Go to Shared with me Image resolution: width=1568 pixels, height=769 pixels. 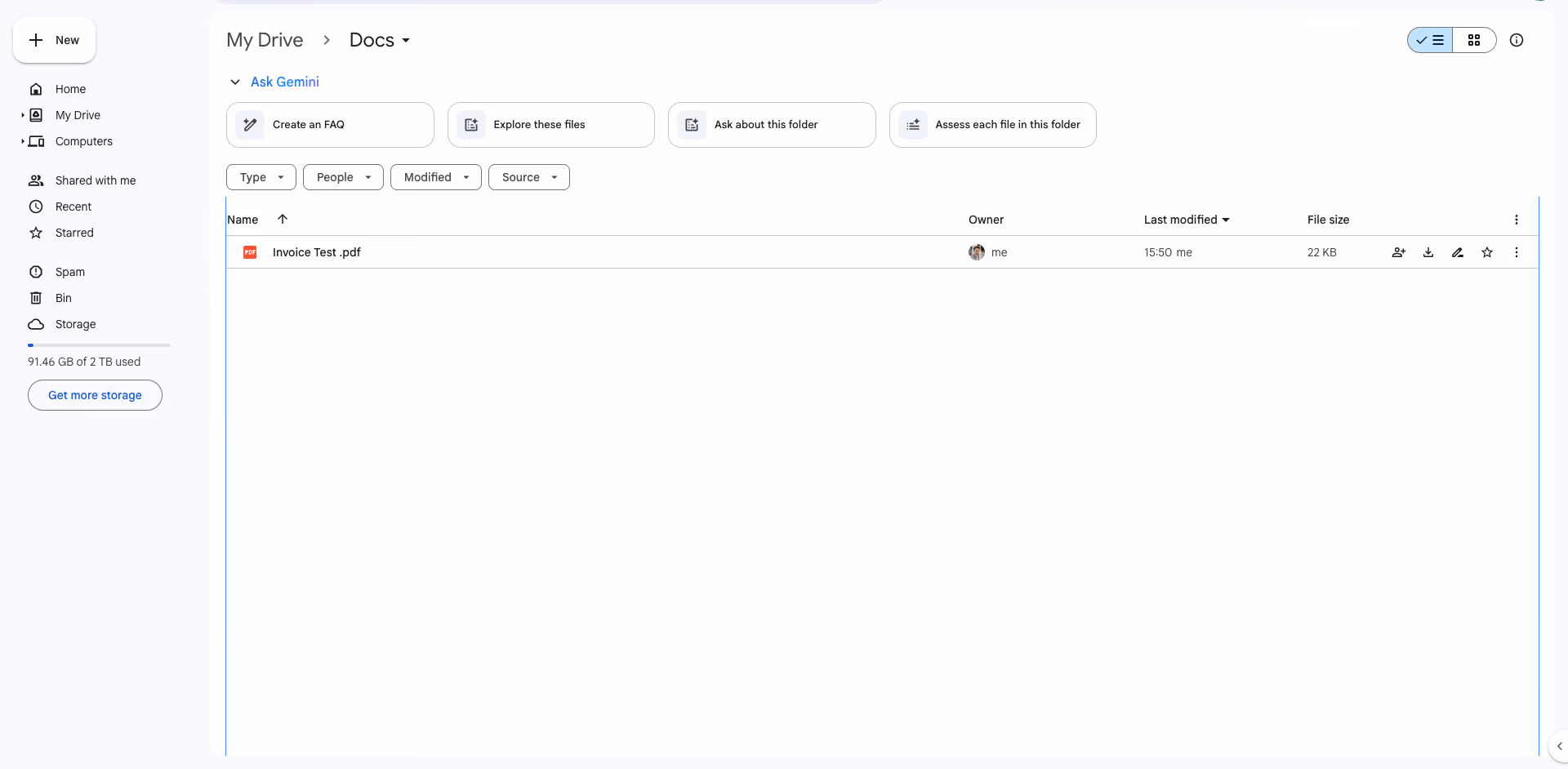click(96, 180)
